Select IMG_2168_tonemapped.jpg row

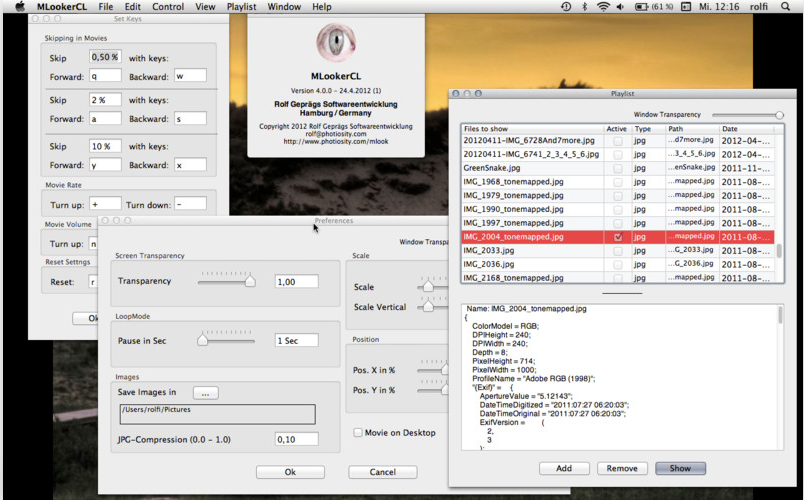(x=617, y=277)
